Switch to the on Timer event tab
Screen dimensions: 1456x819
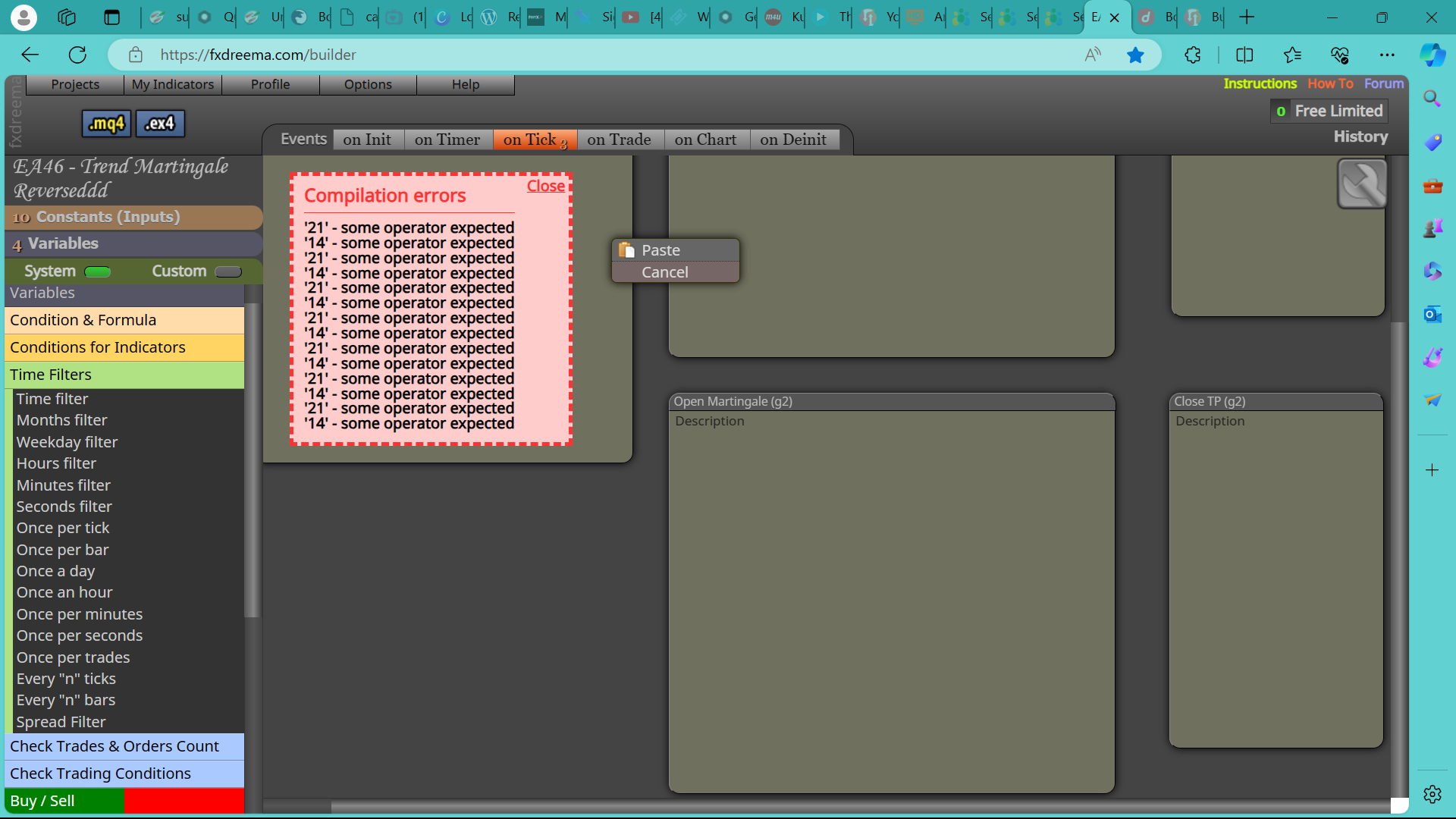(447, 140)
